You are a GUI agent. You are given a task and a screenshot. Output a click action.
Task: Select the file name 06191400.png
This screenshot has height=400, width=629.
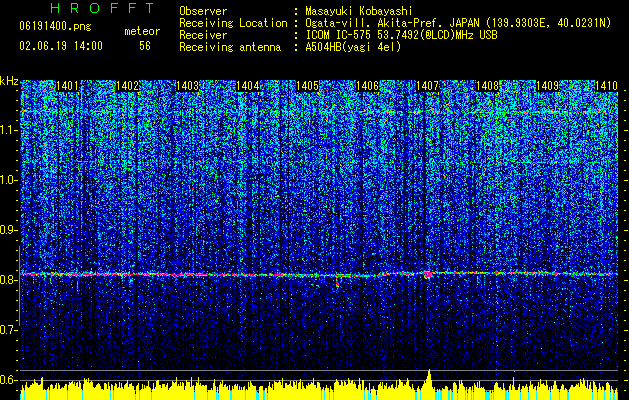[x=55, y=27]
